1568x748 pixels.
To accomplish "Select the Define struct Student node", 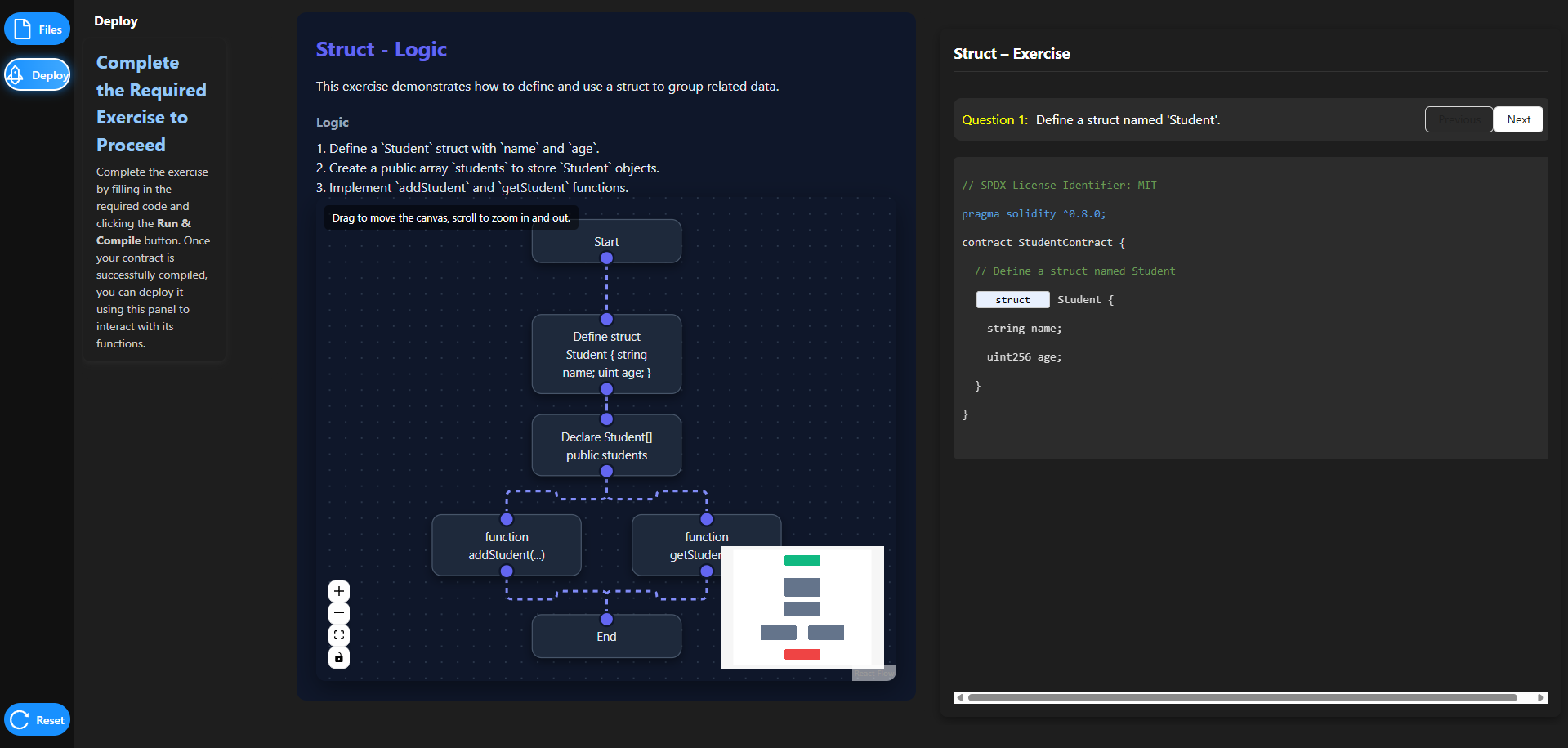I will point(606,354).
